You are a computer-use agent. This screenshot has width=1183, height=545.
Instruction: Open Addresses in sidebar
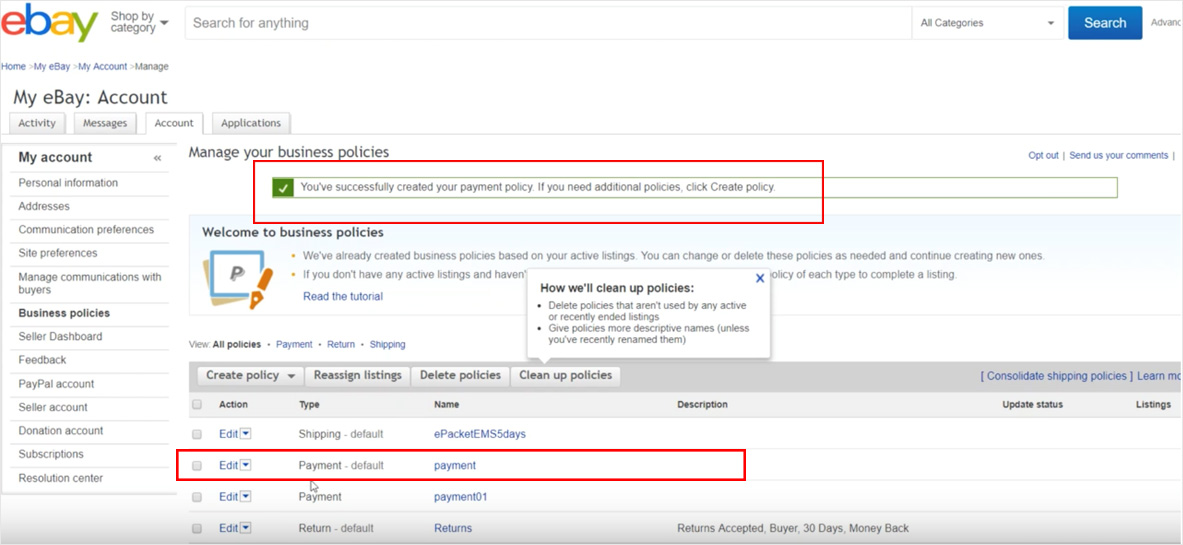[44, 206]
